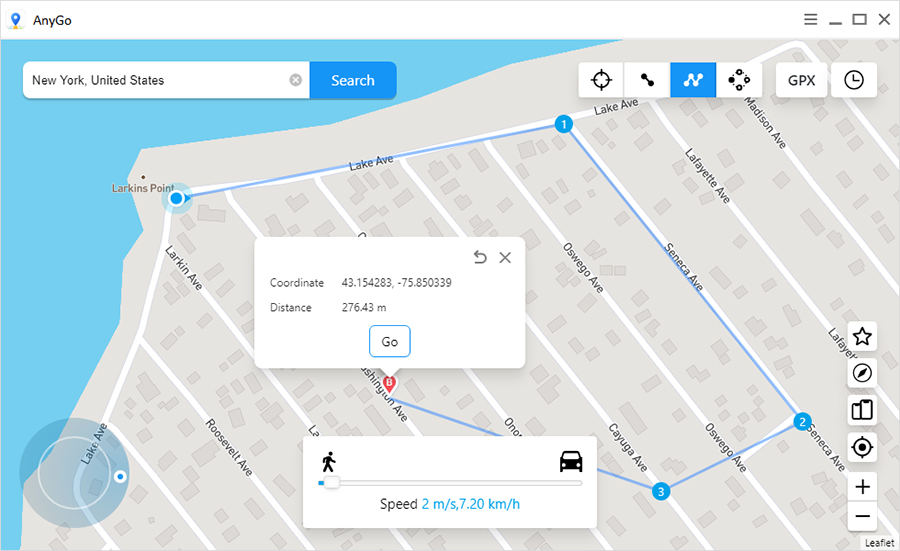The height and width of the screenshot is (551, 900).
Task: Undo last waypoint in the popup
Action: click(480, 258)
